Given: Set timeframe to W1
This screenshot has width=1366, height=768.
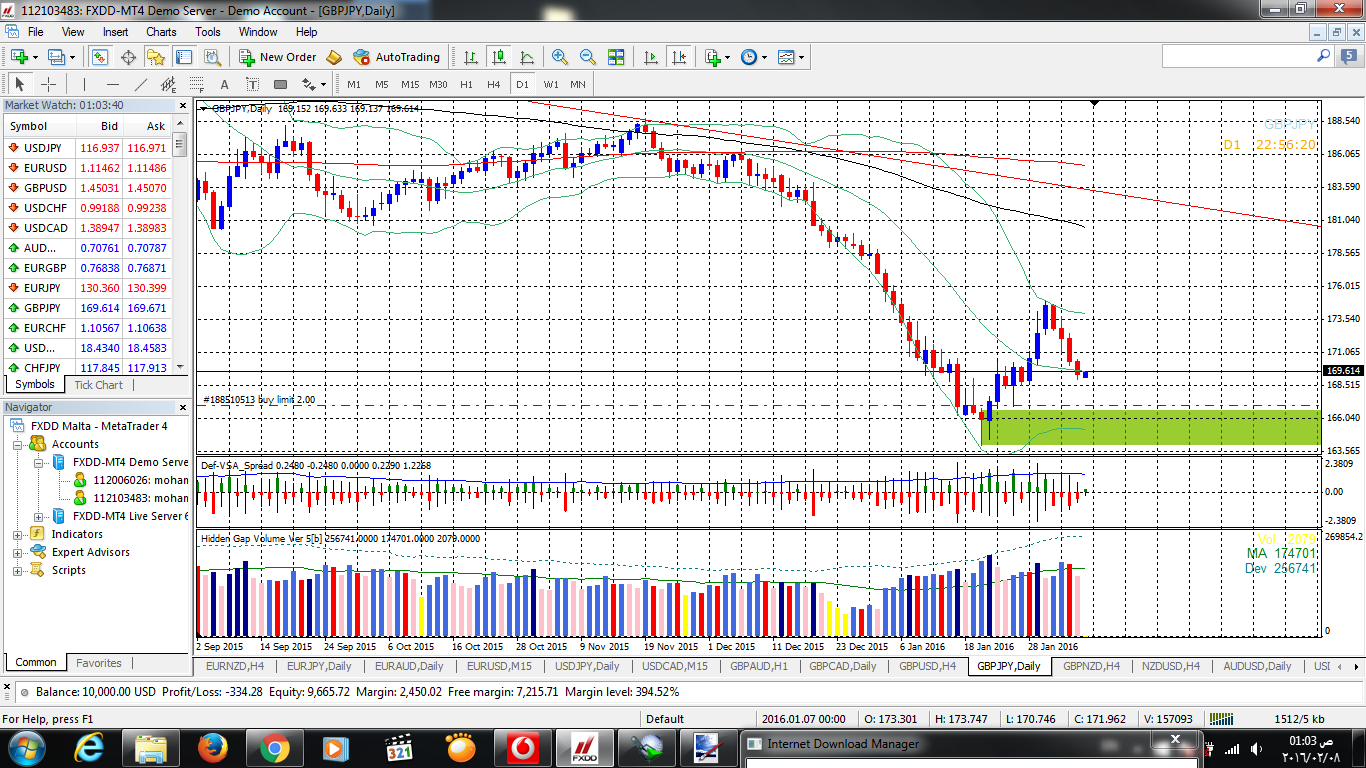Looking at the screenshot, I should click(551, 84).
